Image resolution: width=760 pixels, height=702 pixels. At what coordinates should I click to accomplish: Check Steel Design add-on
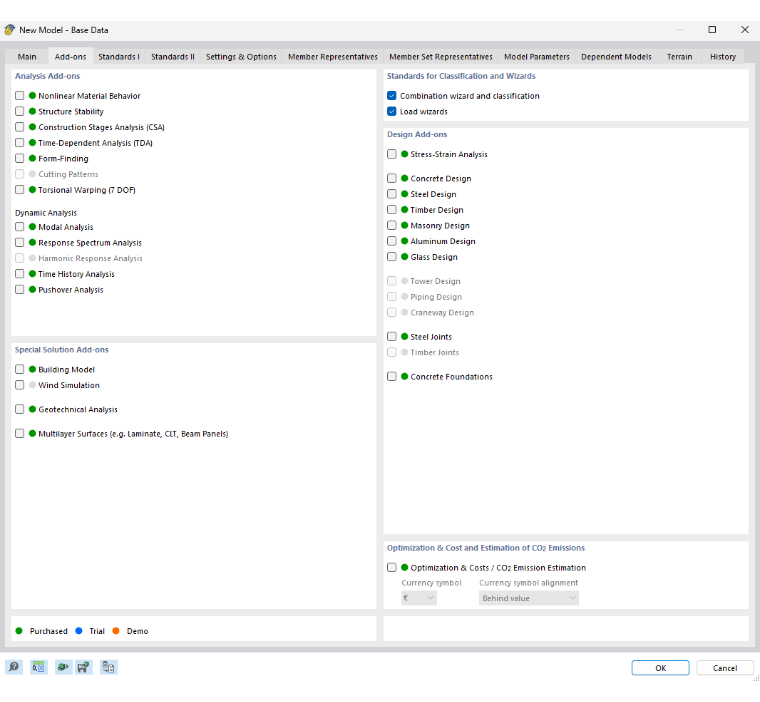click(392, 194)
